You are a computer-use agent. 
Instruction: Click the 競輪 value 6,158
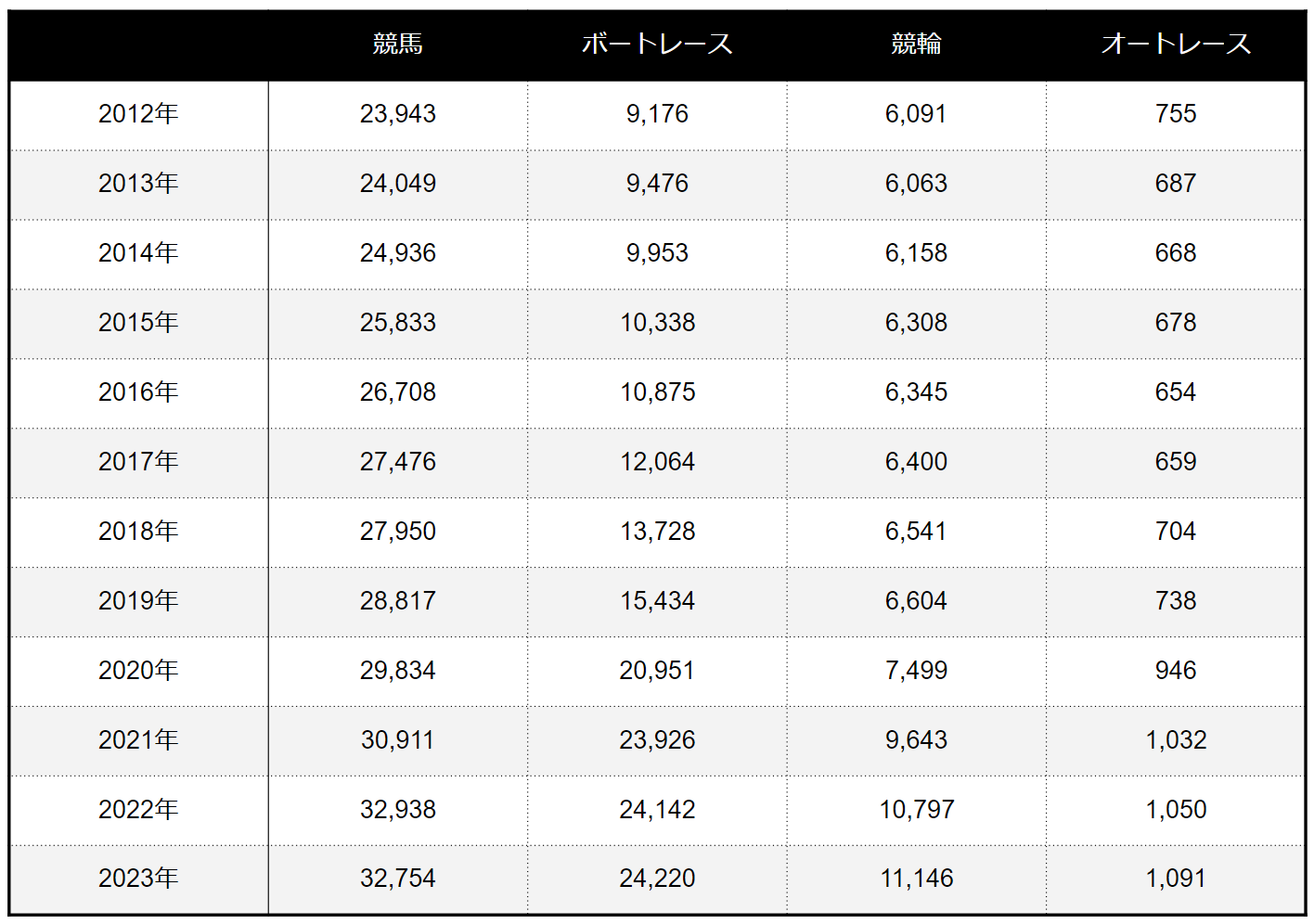click(x=916, y=252)
